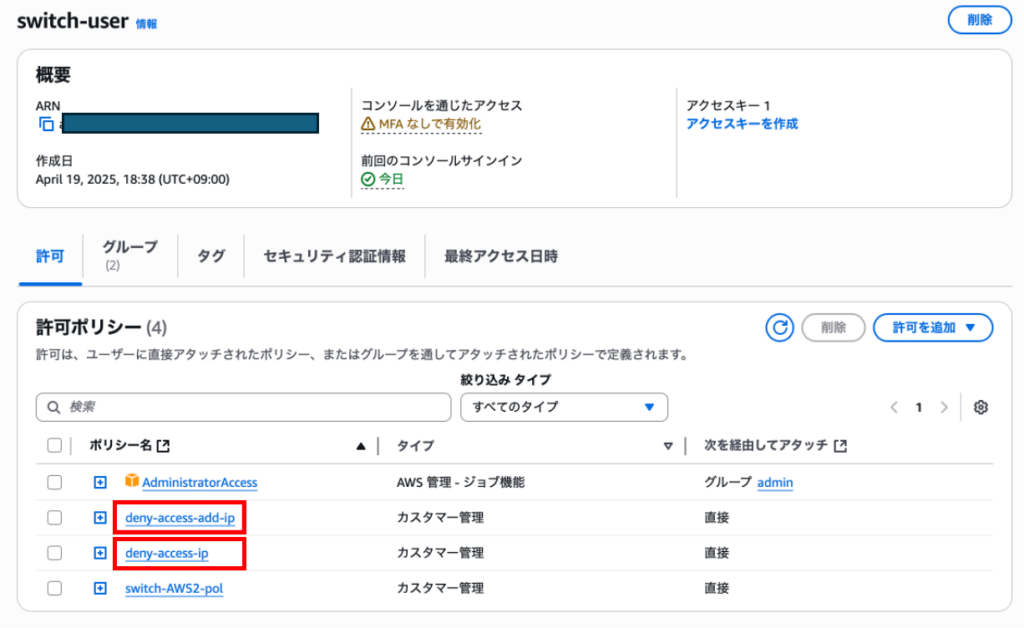
Task: Expand the switch-AWS2-pol policy details
Action: click(x=100, y=588)
